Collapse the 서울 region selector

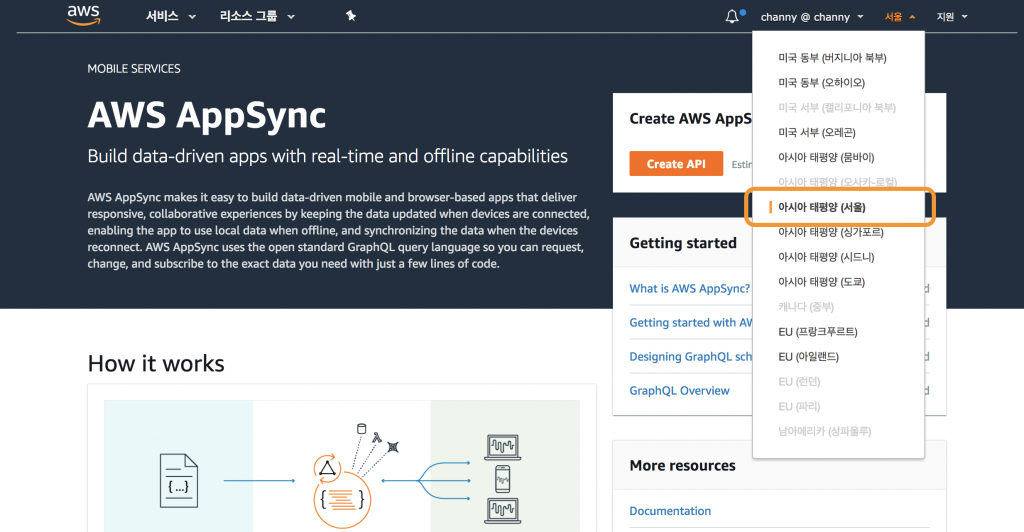[900, 17]
